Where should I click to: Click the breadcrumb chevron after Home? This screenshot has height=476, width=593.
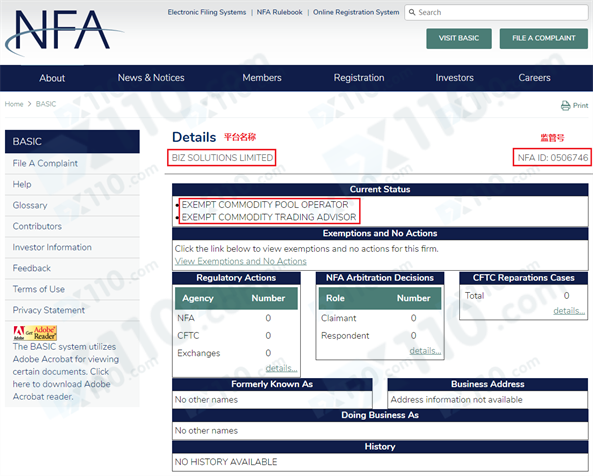coord(29,104)
